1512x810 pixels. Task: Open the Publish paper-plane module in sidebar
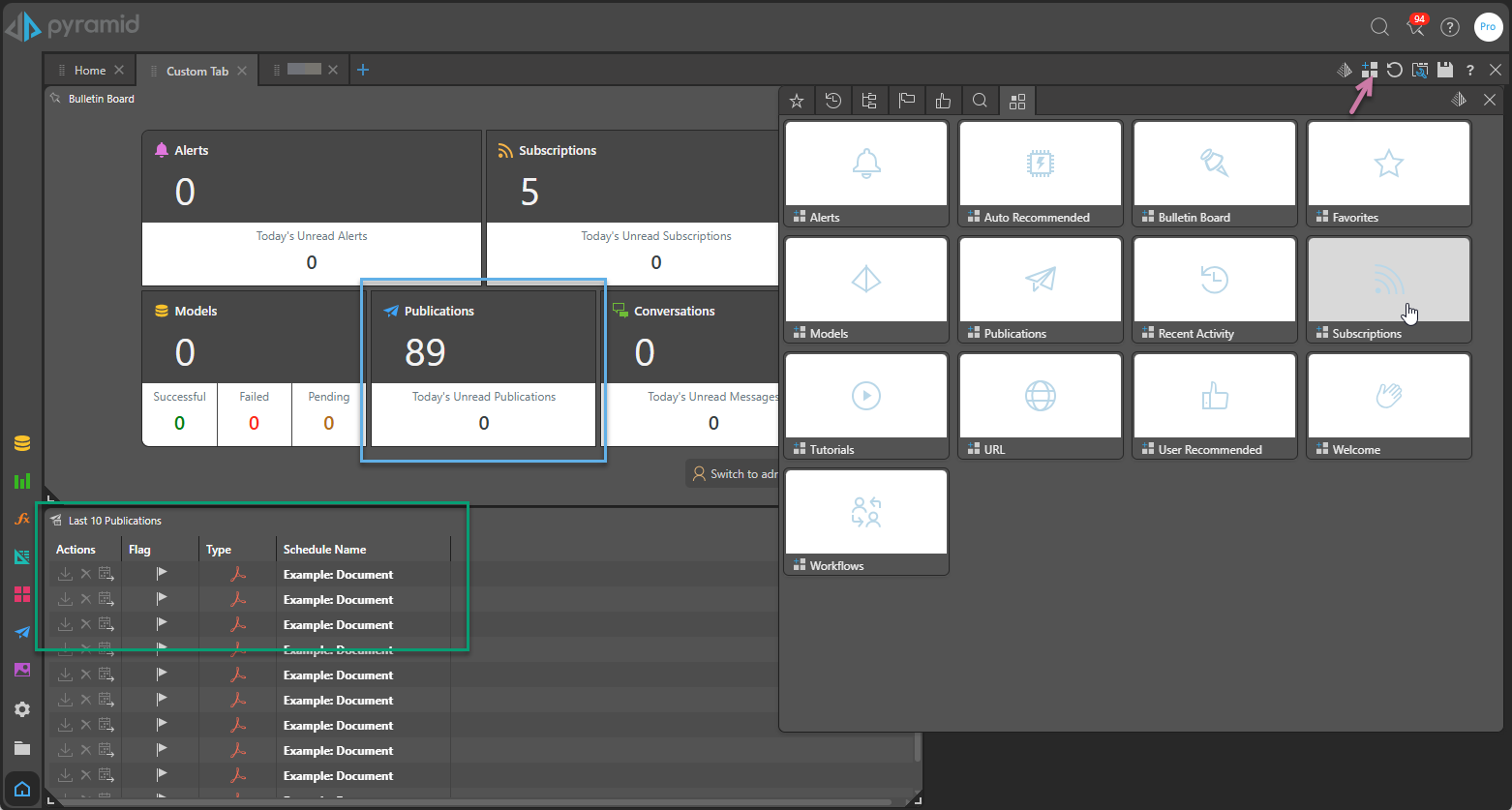coord(22,632)
